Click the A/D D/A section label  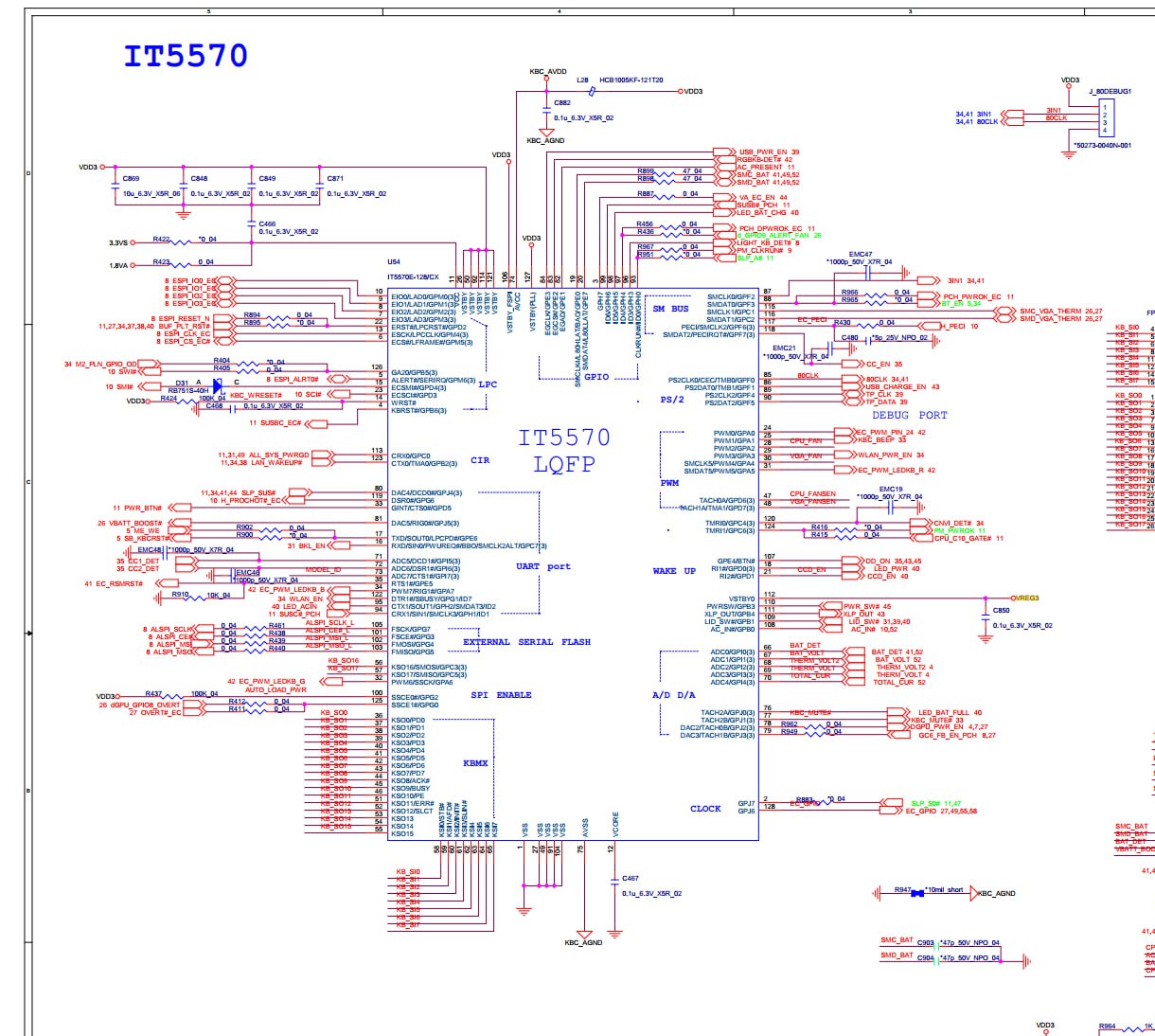click(674, 695)
